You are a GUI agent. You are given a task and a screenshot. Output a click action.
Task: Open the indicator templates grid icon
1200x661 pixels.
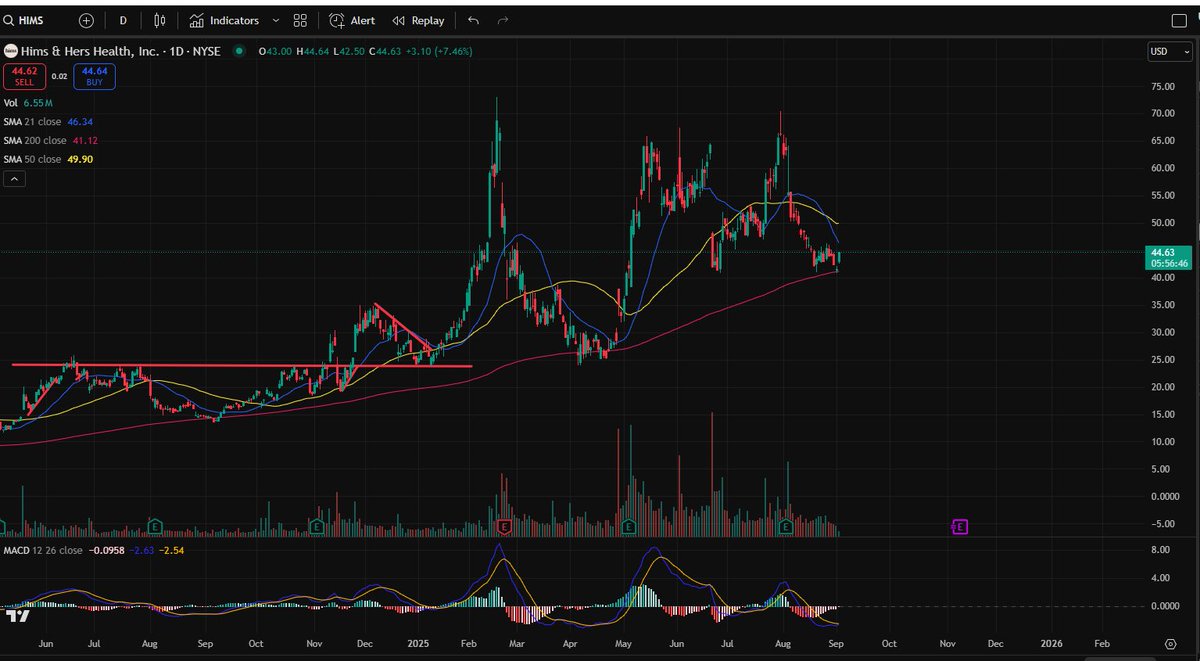click(x=300, y=20)
